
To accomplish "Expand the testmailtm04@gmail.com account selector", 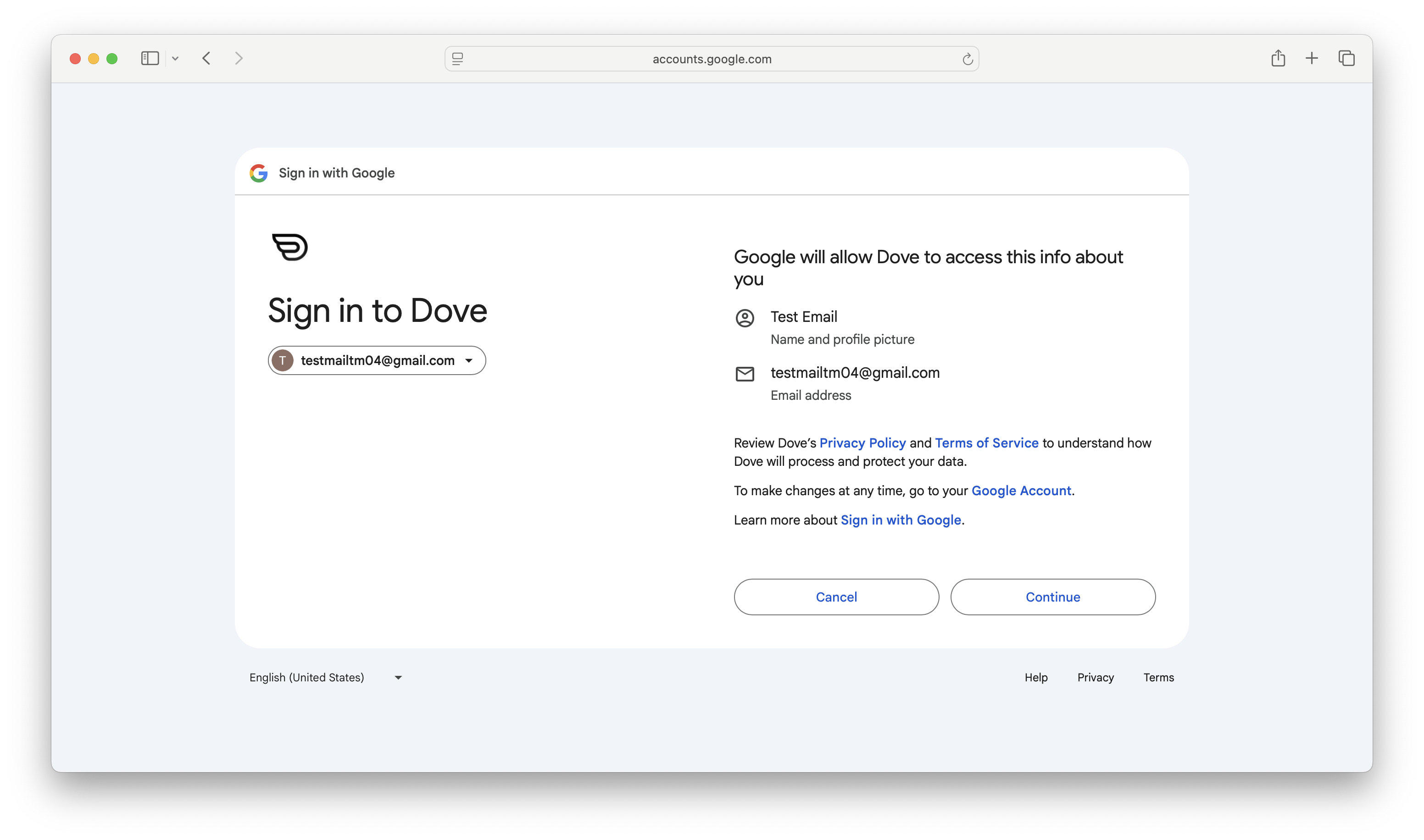I will (x=377, y=360).
